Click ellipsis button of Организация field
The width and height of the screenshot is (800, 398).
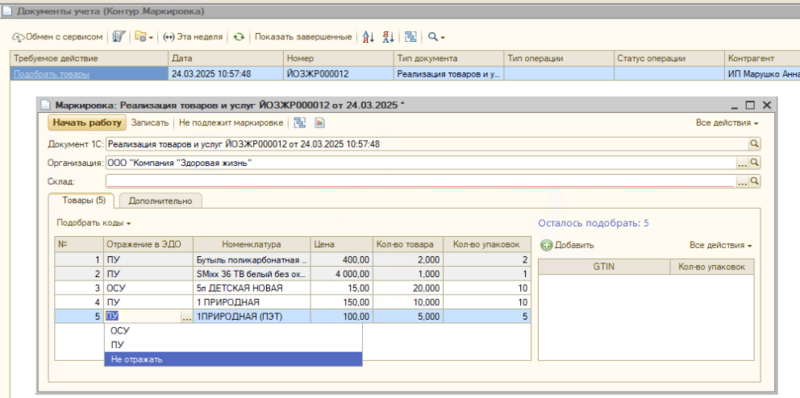[x=742, y=163]
